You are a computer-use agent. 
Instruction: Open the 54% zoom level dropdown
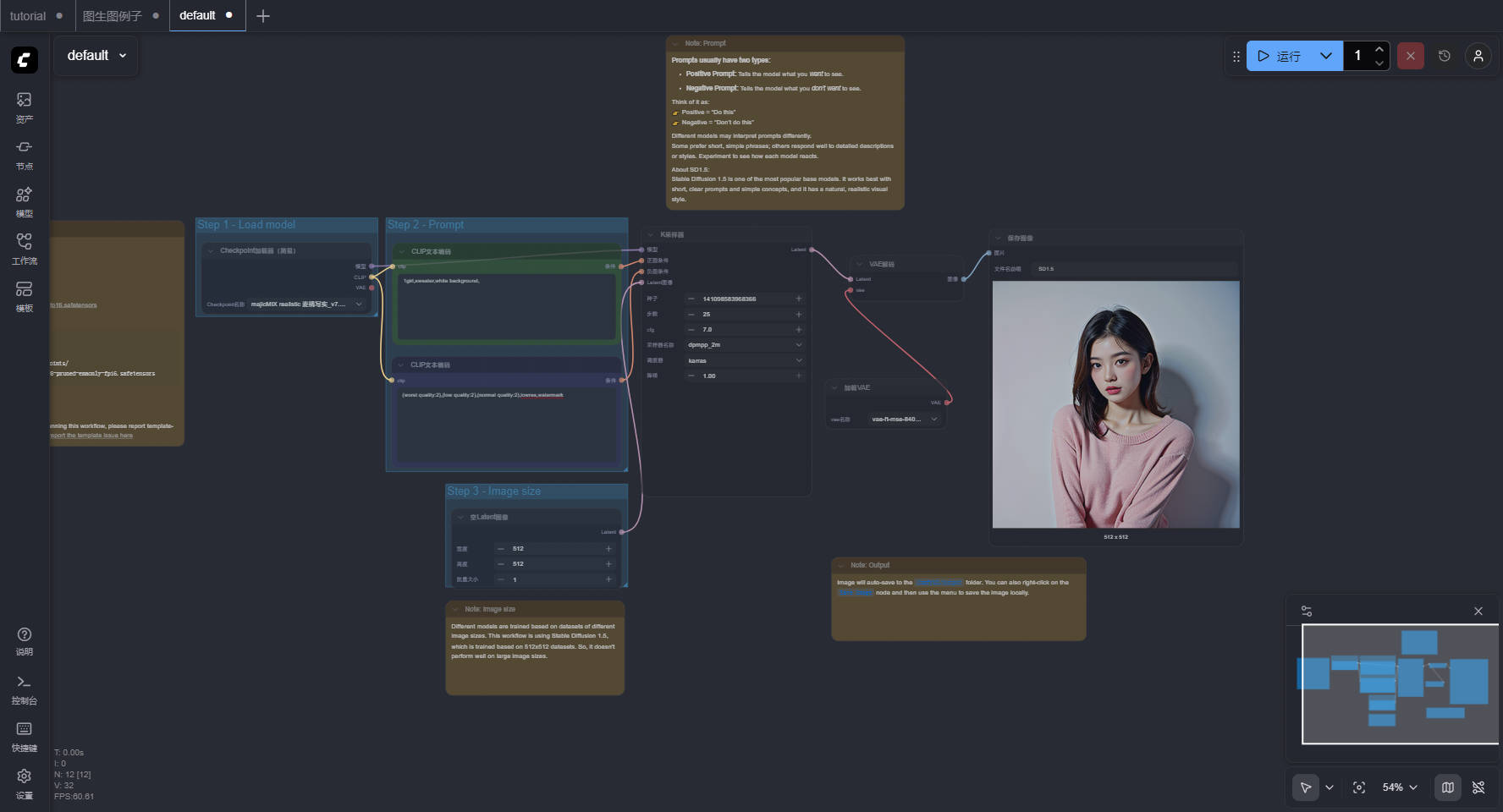(x=1400, y=787)
